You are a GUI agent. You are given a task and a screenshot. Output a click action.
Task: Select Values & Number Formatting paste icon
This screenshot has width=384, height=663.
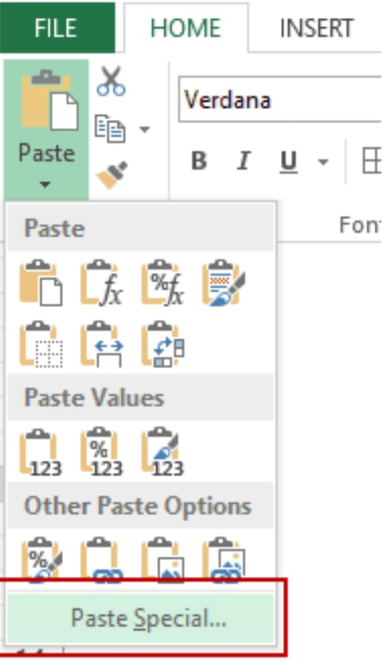tap(101, 452)
